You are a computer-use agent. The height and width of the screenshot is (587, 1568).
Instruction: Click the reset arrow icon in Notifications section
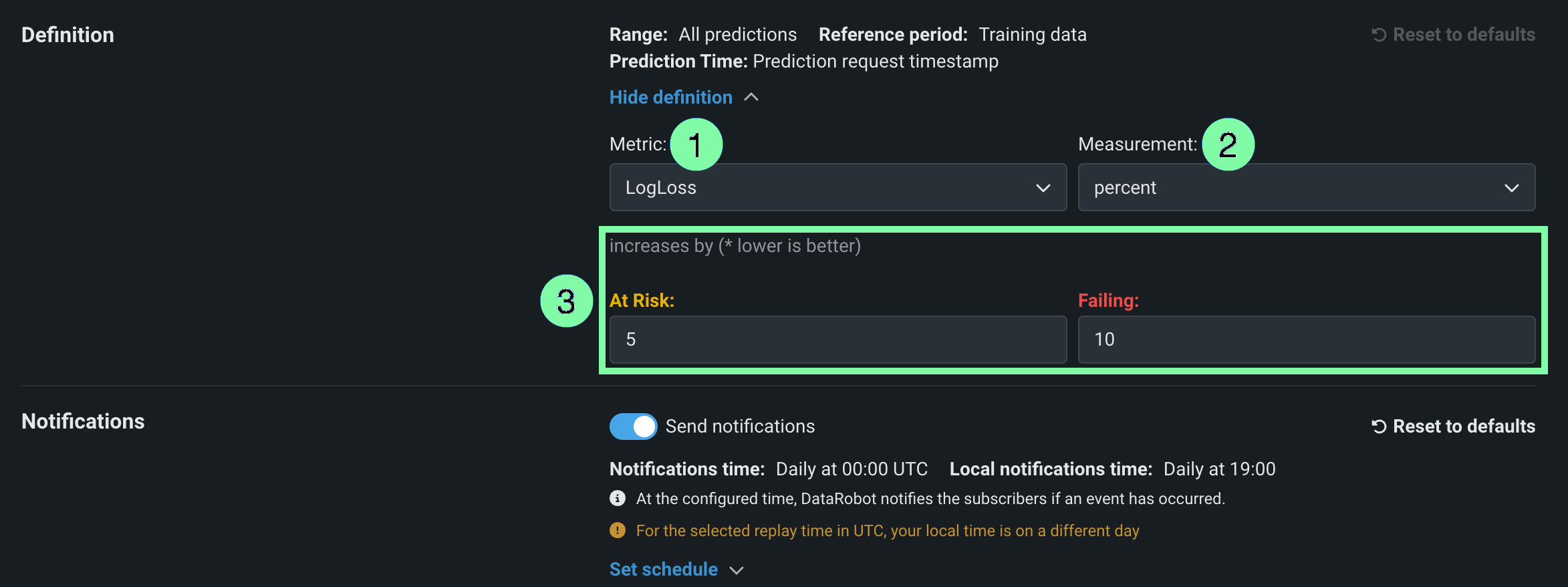click(x=1379, y=427)
